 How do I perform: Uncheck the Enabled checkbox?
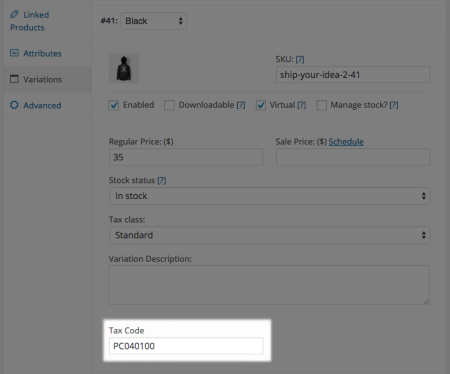114,105
